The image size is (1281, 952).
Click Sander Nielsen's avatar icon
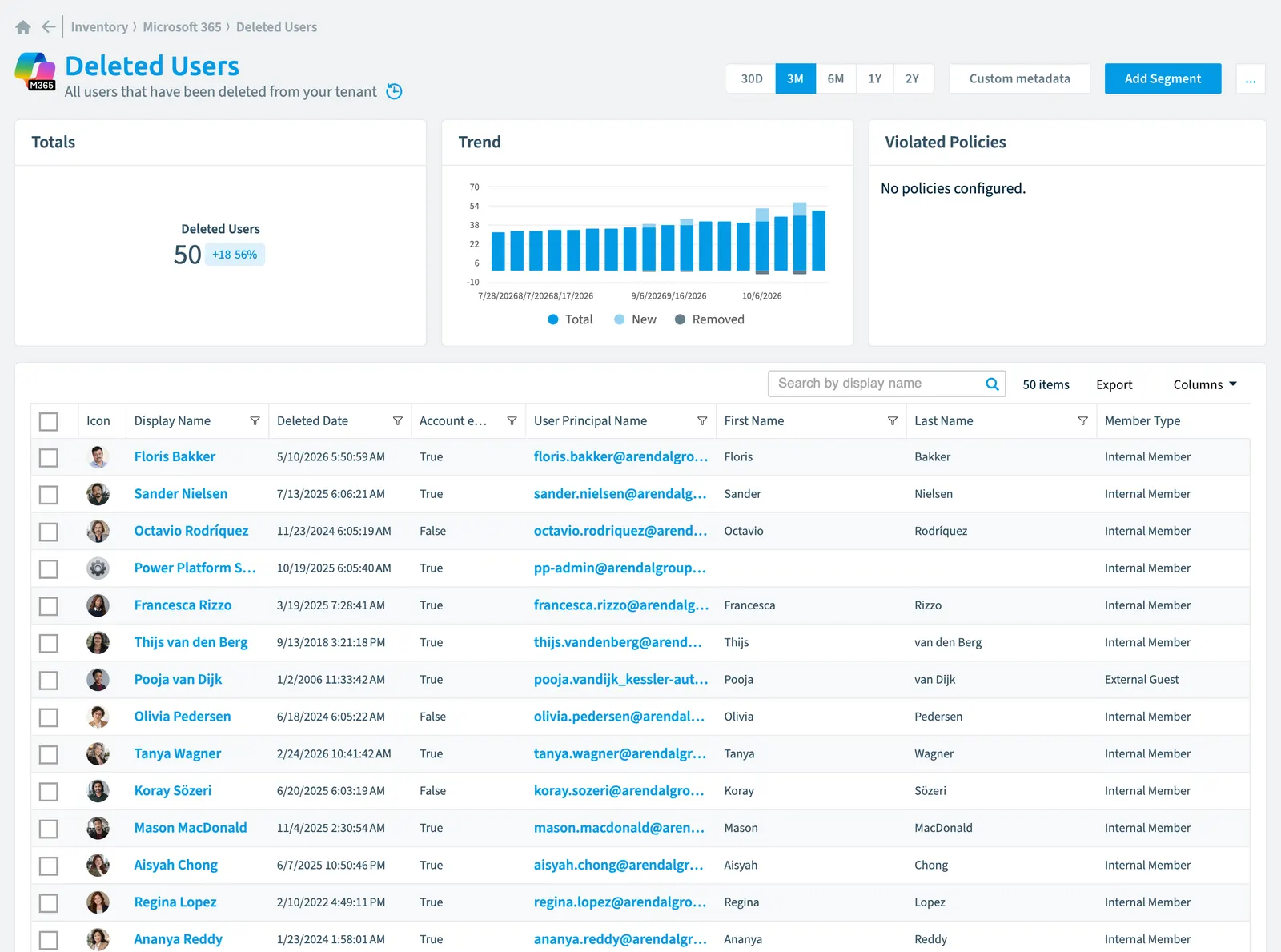tap(98, 494)
